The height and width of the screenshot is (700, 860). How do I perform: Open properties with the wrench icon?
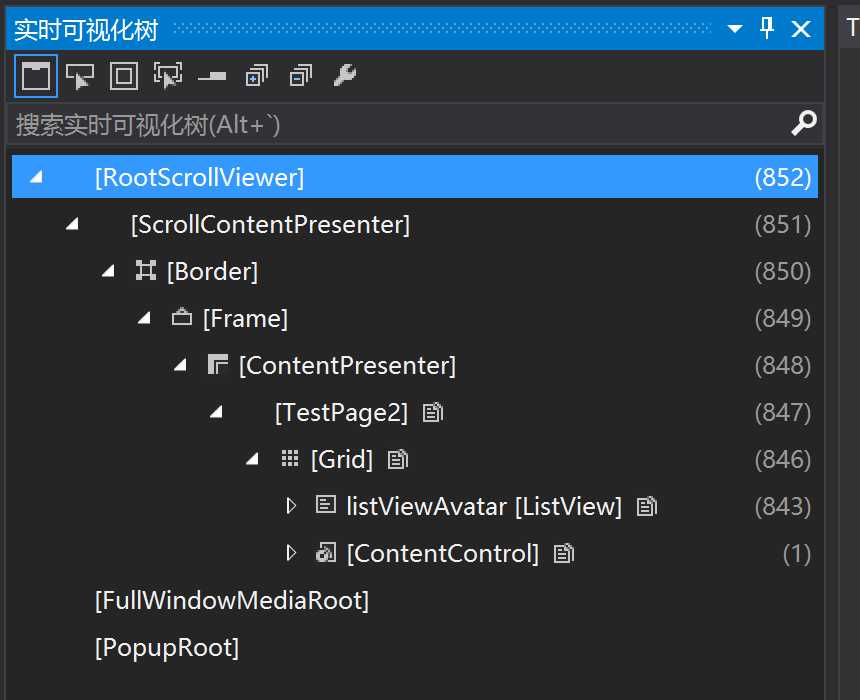(345, 76)
